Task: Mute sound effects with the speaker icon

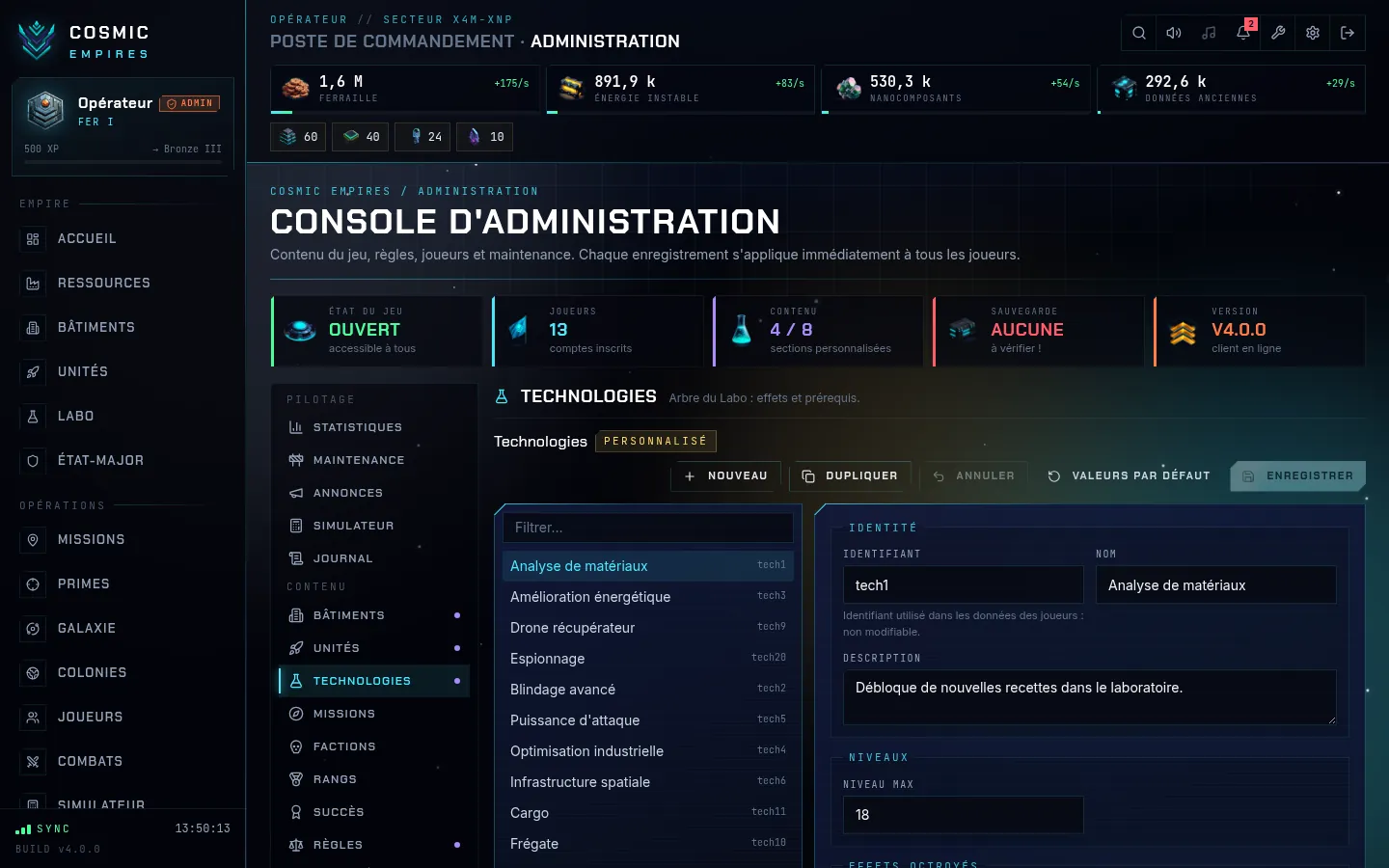Action: point(1174,33)
